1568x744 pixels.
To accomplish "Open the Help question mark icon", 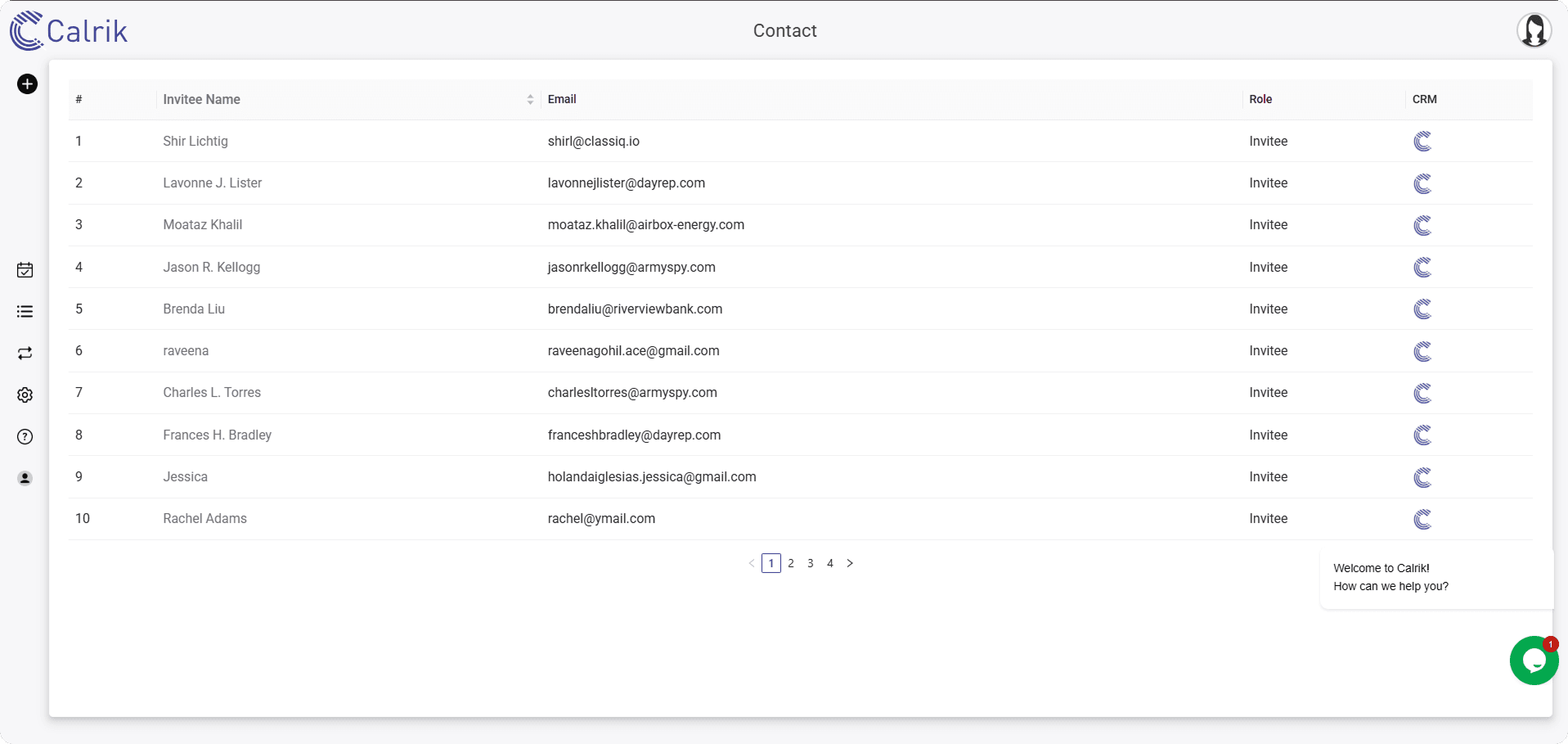I will pos(25,437).
